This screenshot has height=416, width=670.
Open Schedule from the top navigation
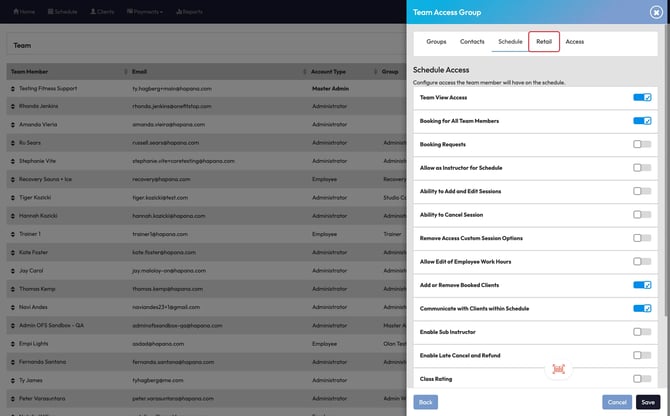pyautogui.click(x=62, y=12)
